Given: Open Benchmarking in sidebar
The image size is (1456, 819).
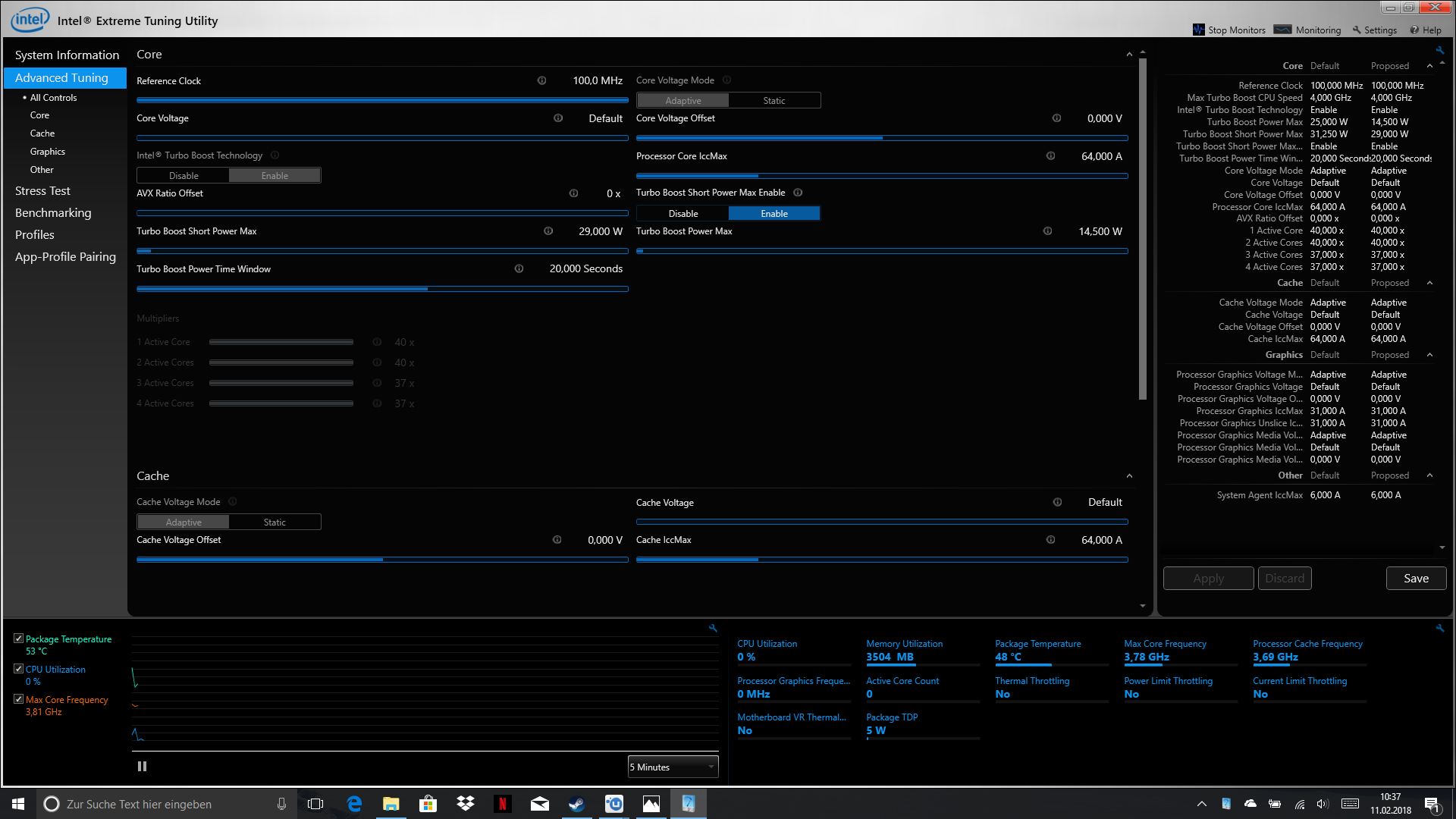Looking at the screenshot, I should 53,213.
